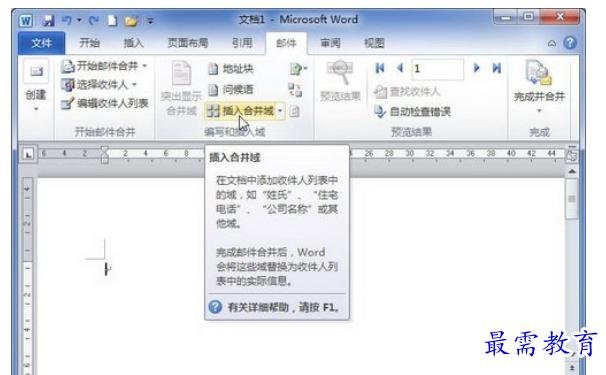This screenshot has height=375, width=606.
Task: Click the Match Fields icon
Action: click(x=295, y=90)
